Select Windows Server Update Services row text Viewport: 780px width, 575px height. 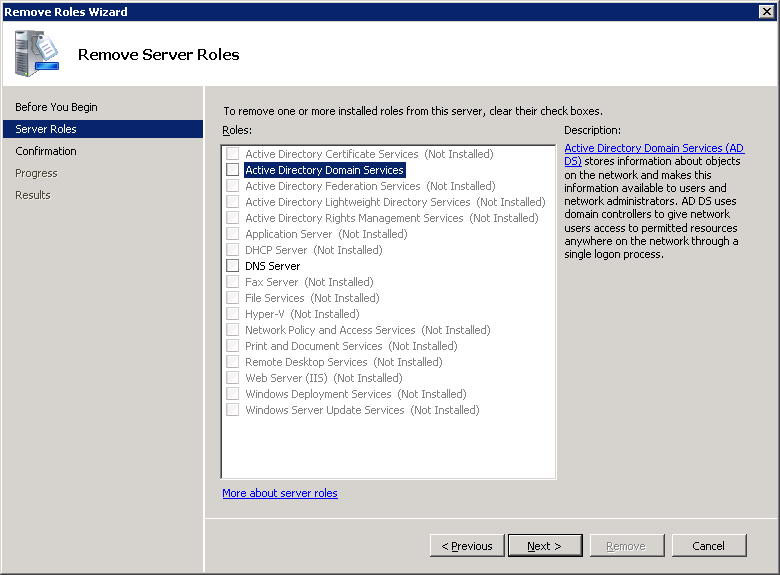coord(362,409)
